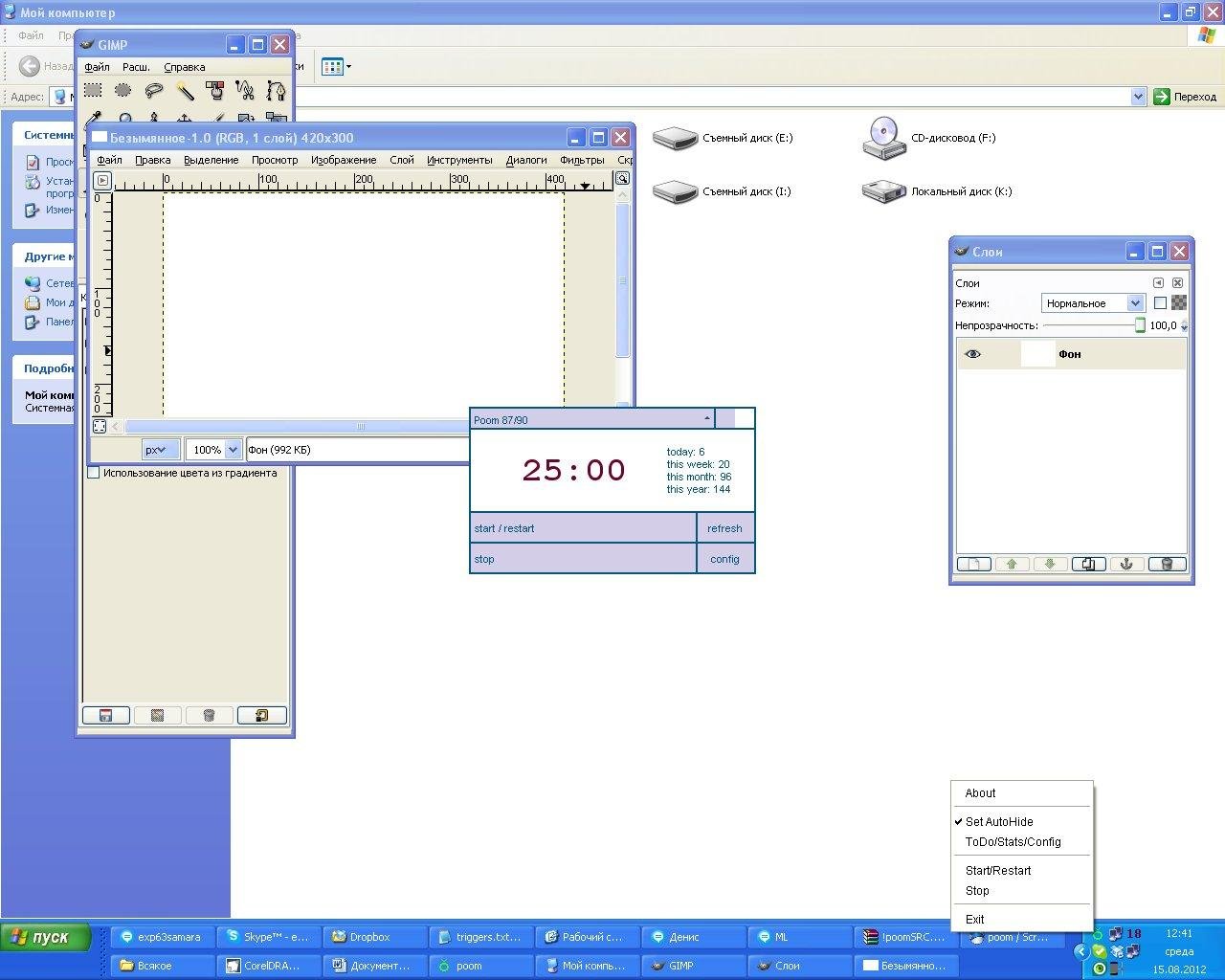
Task: Click the delete layer trash icon in Слои
Action: [x=1167, y=564]
